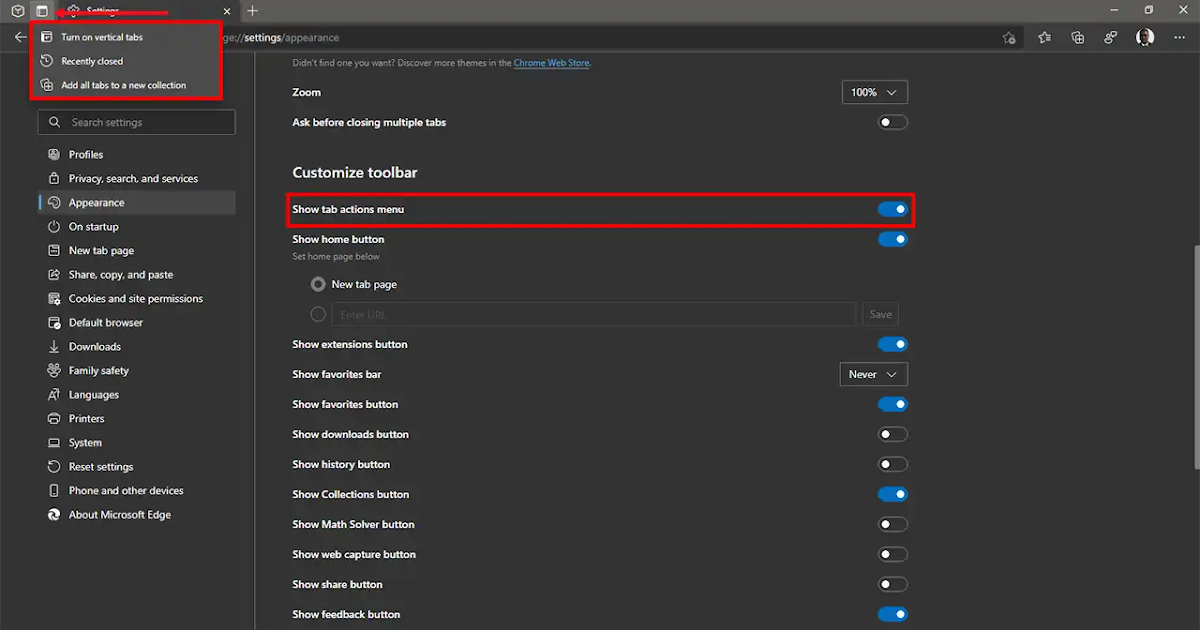
Task: Open the Favorites list star icon
Action: tap(1045, 37)
